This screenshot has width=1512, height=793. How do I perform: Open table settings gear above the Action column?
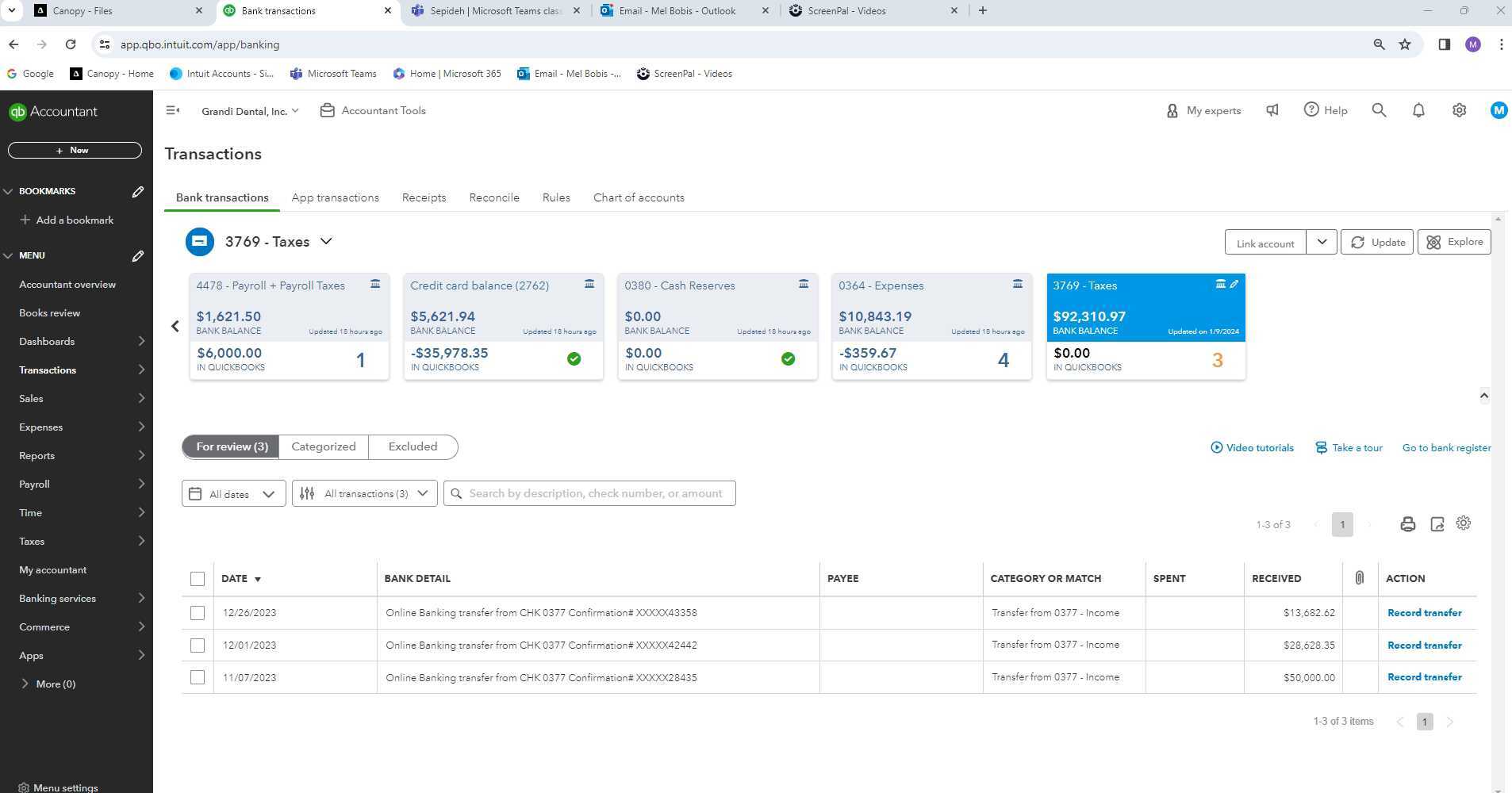click(1464, 523)
